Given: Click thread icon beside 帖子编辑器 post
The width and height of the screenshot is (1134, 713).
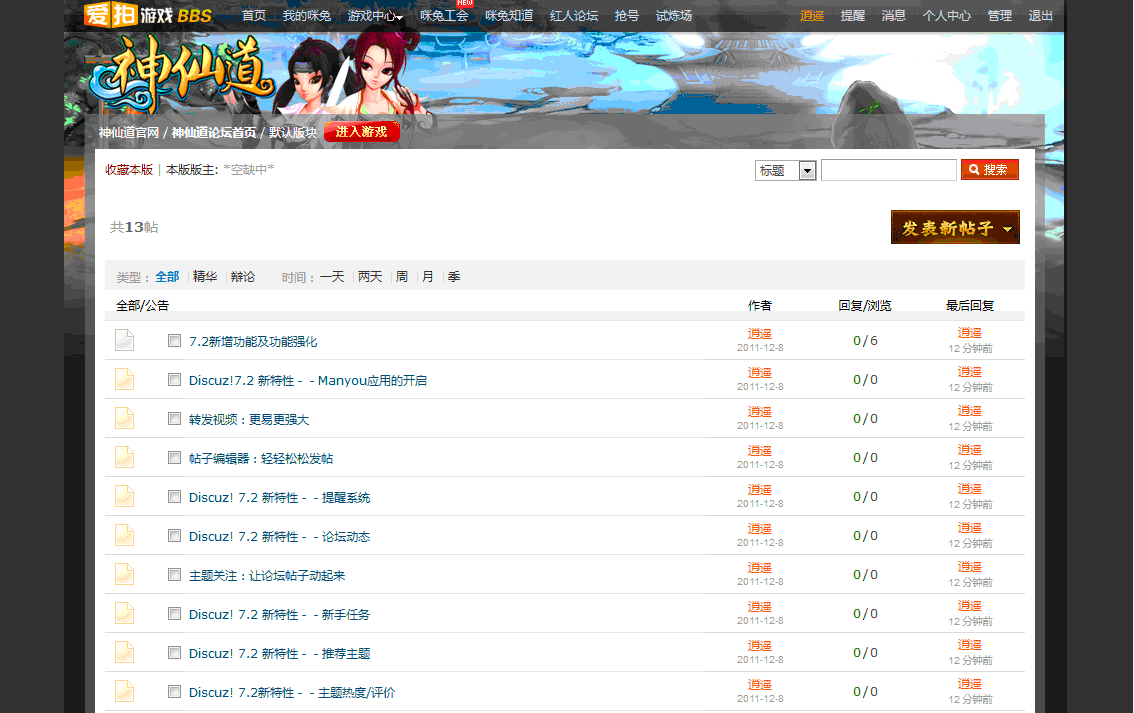Looking at the screenshot, I should [124, 457].
